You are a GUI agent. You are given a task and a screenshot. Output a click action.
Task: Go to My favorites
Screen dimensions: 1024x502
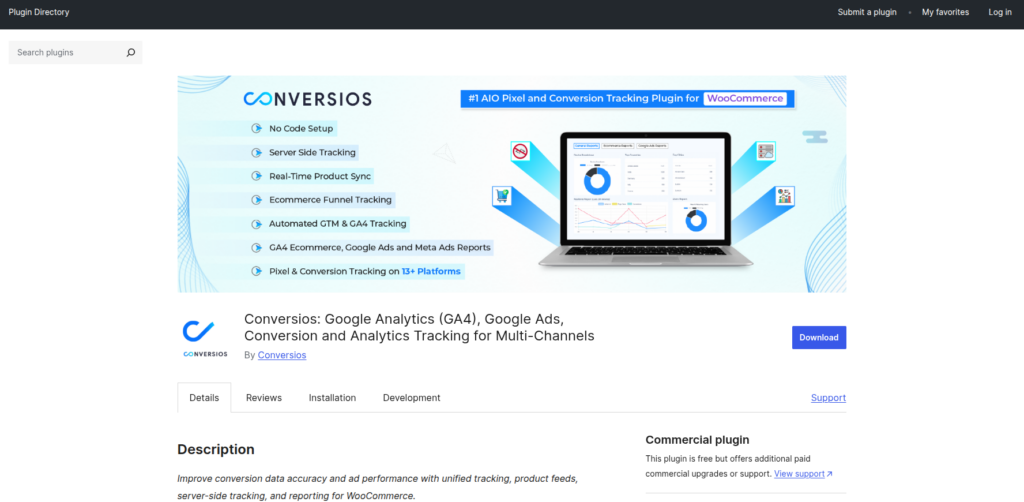pos(945,12)
